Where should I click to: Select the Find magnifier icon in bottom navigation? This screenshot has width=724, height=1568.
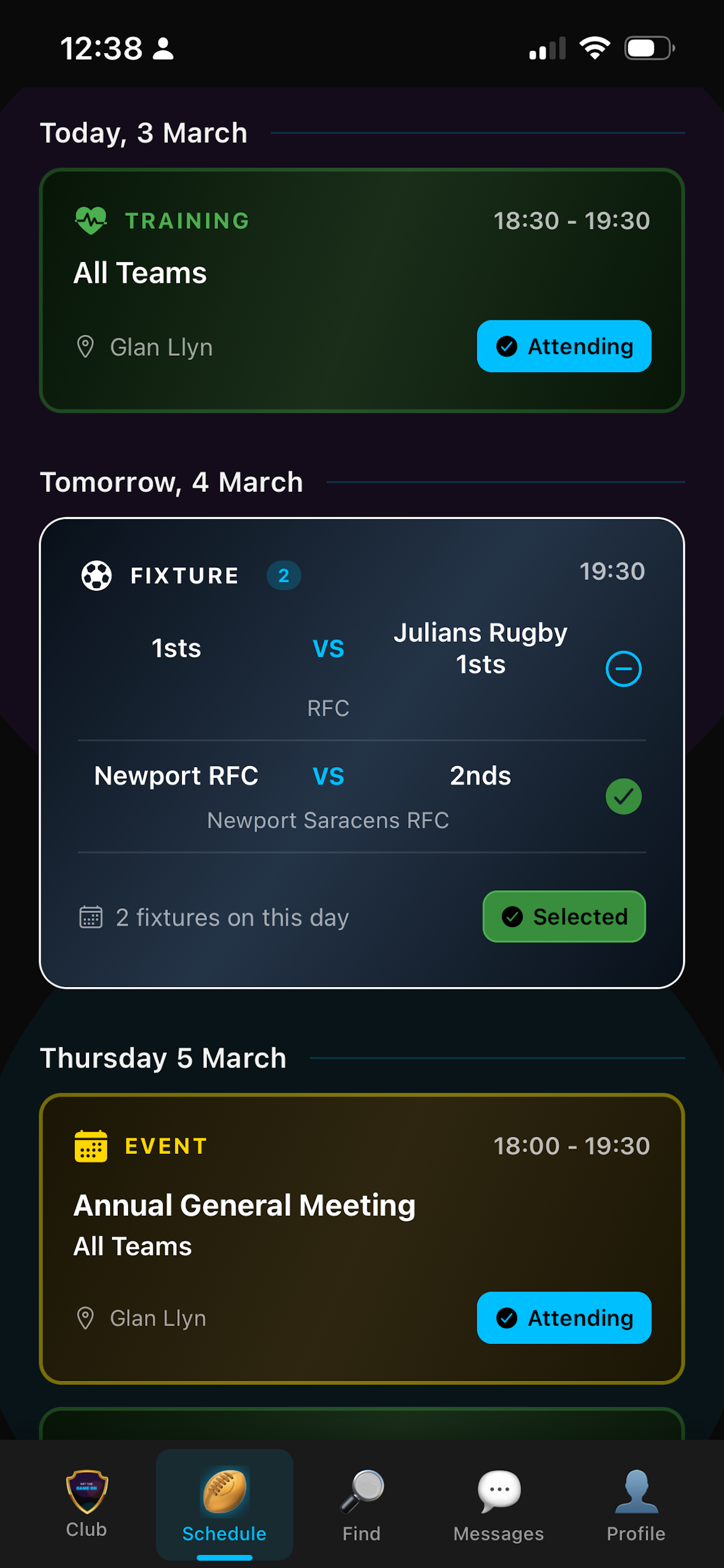point(361,1493)
